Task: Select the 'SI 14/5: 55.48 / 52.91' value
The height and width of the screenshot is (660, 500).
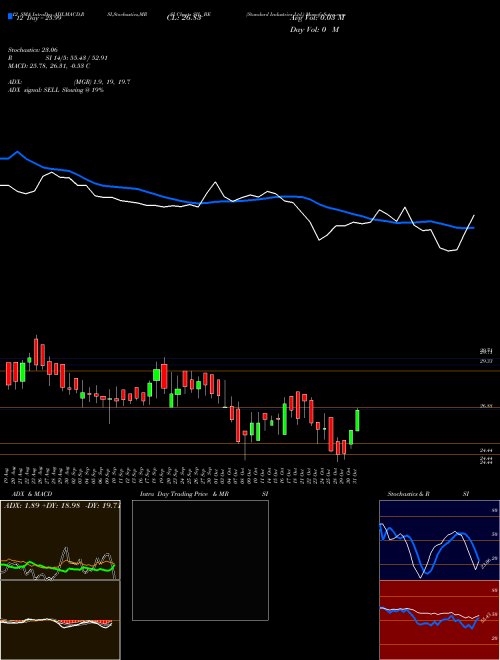Action: pyautogui.click(x=77, y=58)
